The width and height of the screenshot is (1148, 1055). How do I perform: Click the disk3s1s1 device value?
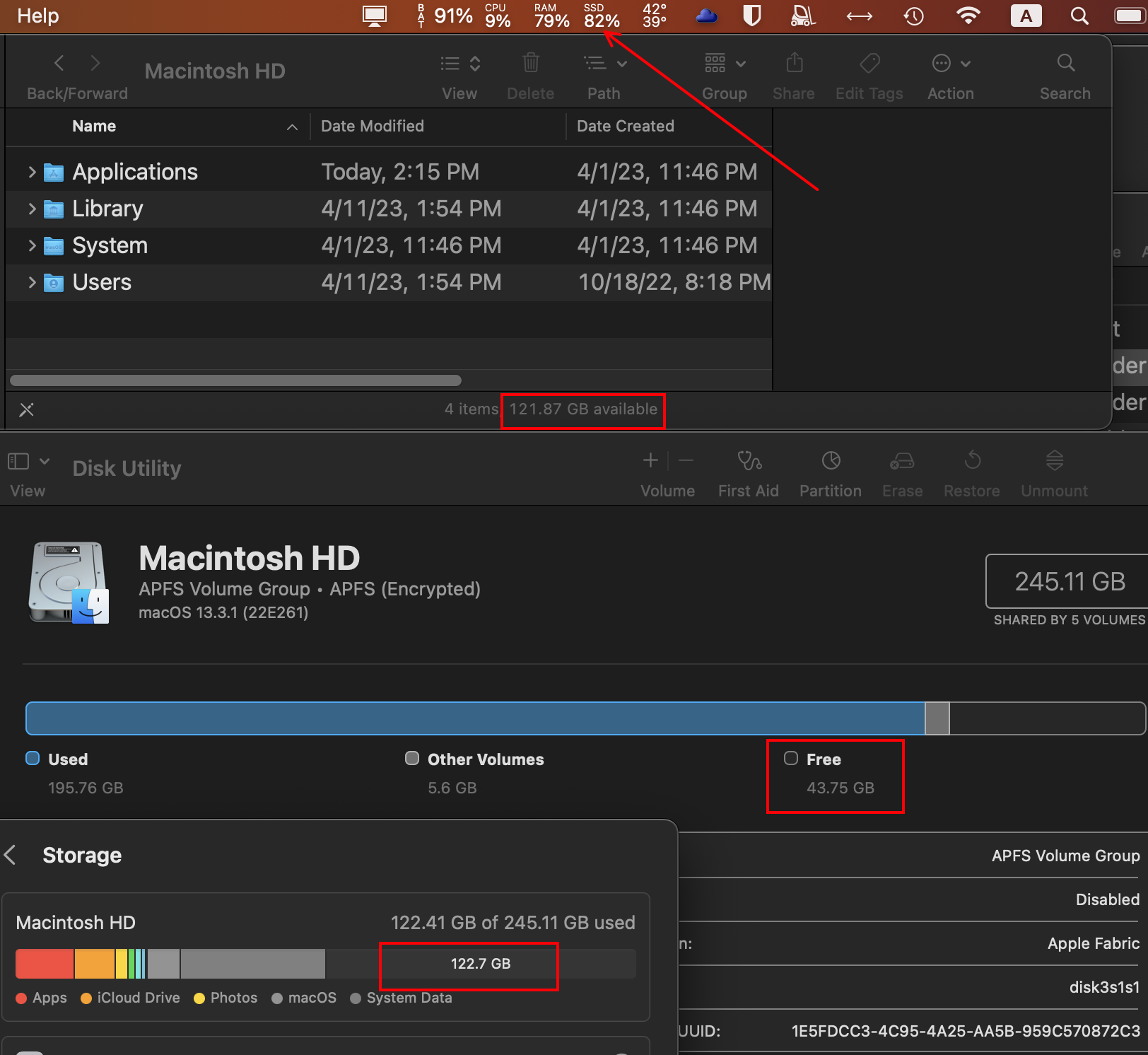tap(1104, 987)
